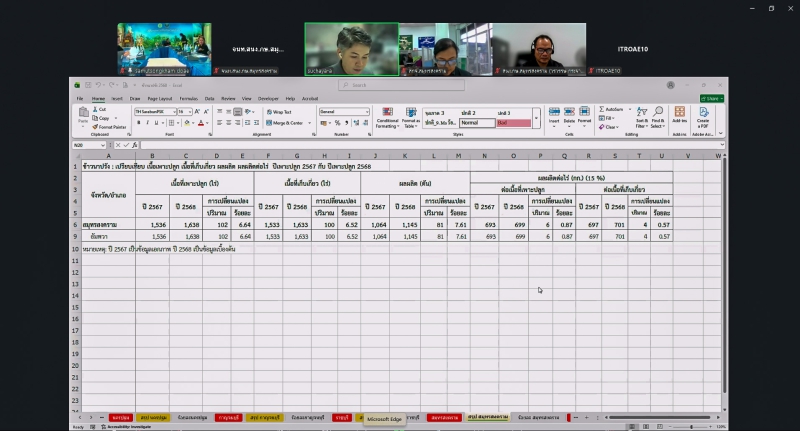This screenshot has width=800, height=431.
Task: Switch to the Formulas ribbon tab
Action: click(188, 99)
